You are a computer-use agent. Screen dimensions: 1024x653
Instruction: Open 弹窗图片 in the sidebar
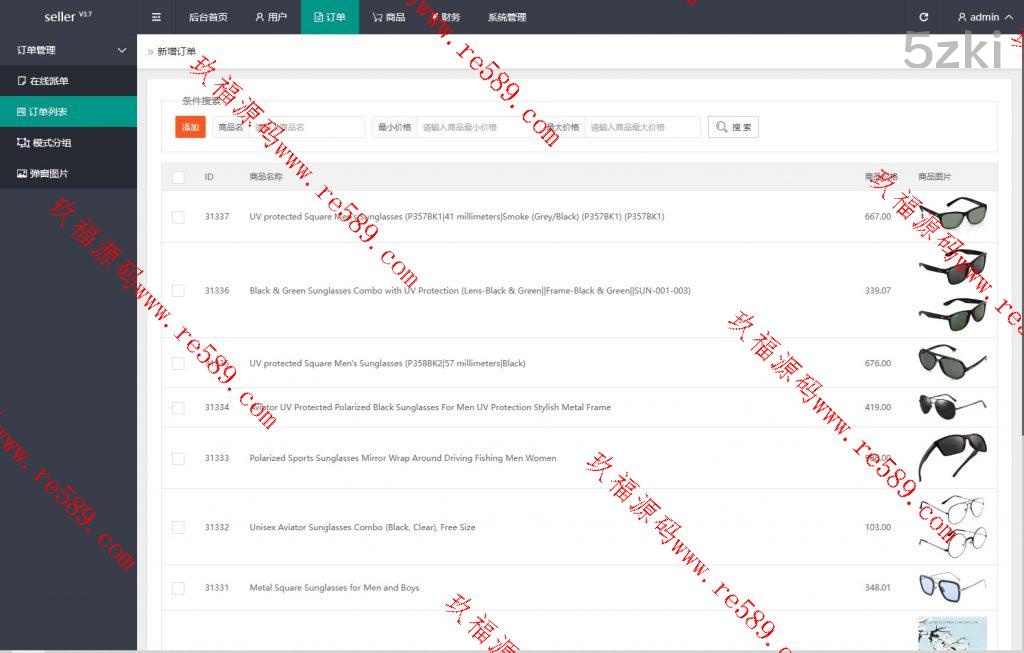coord(49,174)
